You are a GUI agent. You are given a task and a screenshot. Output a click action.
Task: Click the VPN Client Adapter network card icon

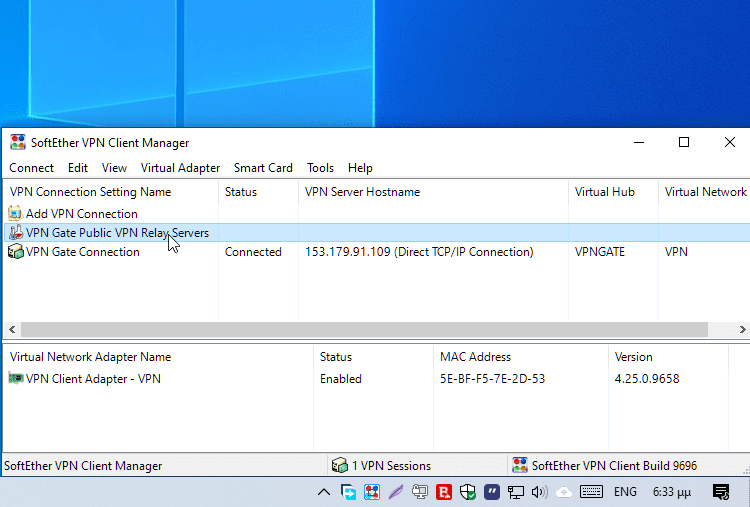16,378
